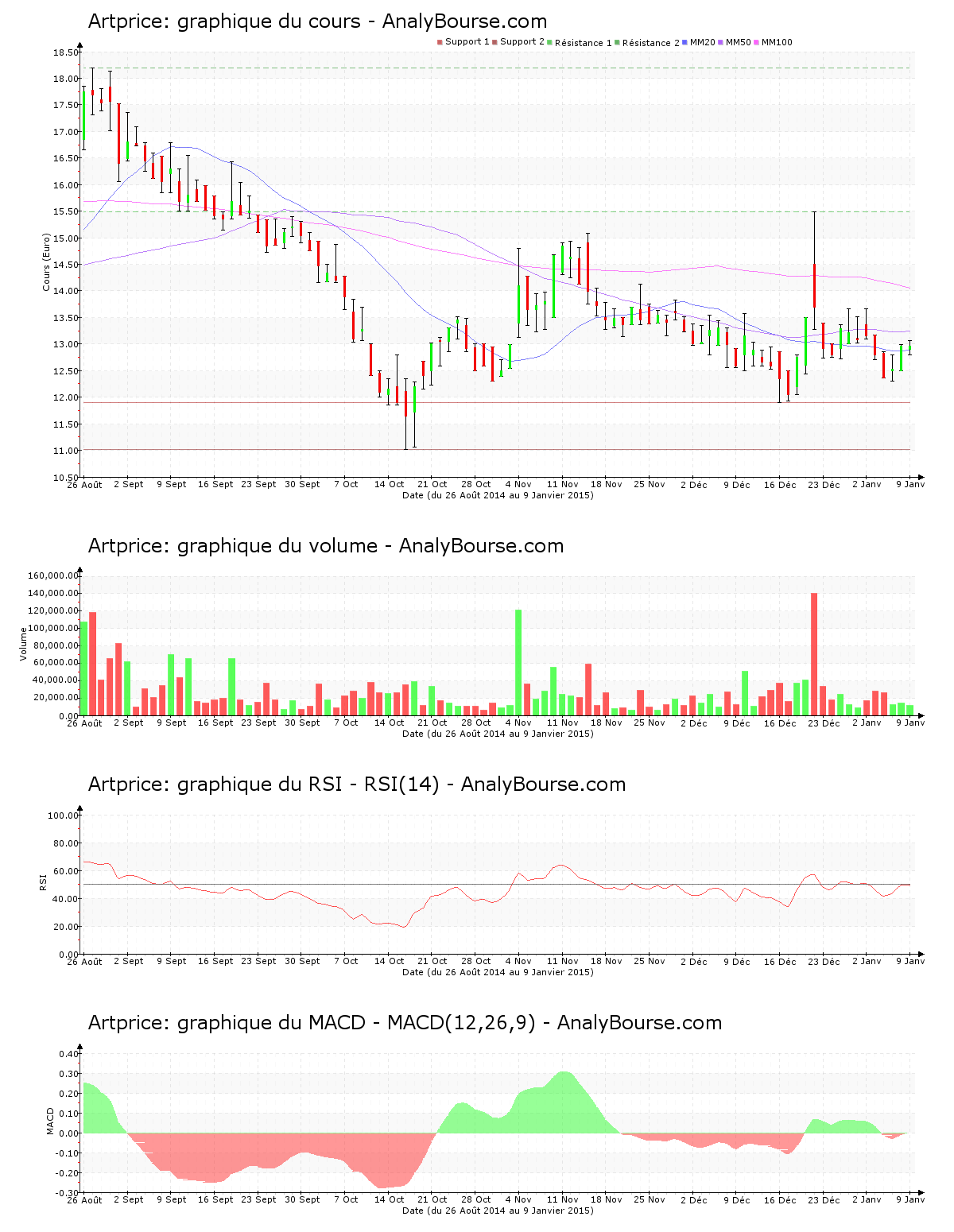Select the MM50 legend item
954x1232 pixels.
click(738, 42)
